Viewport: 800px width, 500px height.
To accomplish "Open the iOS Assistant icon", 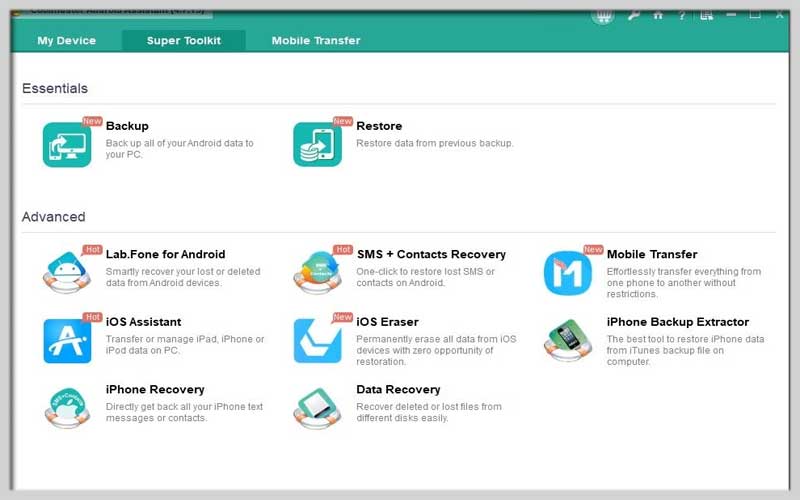I will coord(67,341).
